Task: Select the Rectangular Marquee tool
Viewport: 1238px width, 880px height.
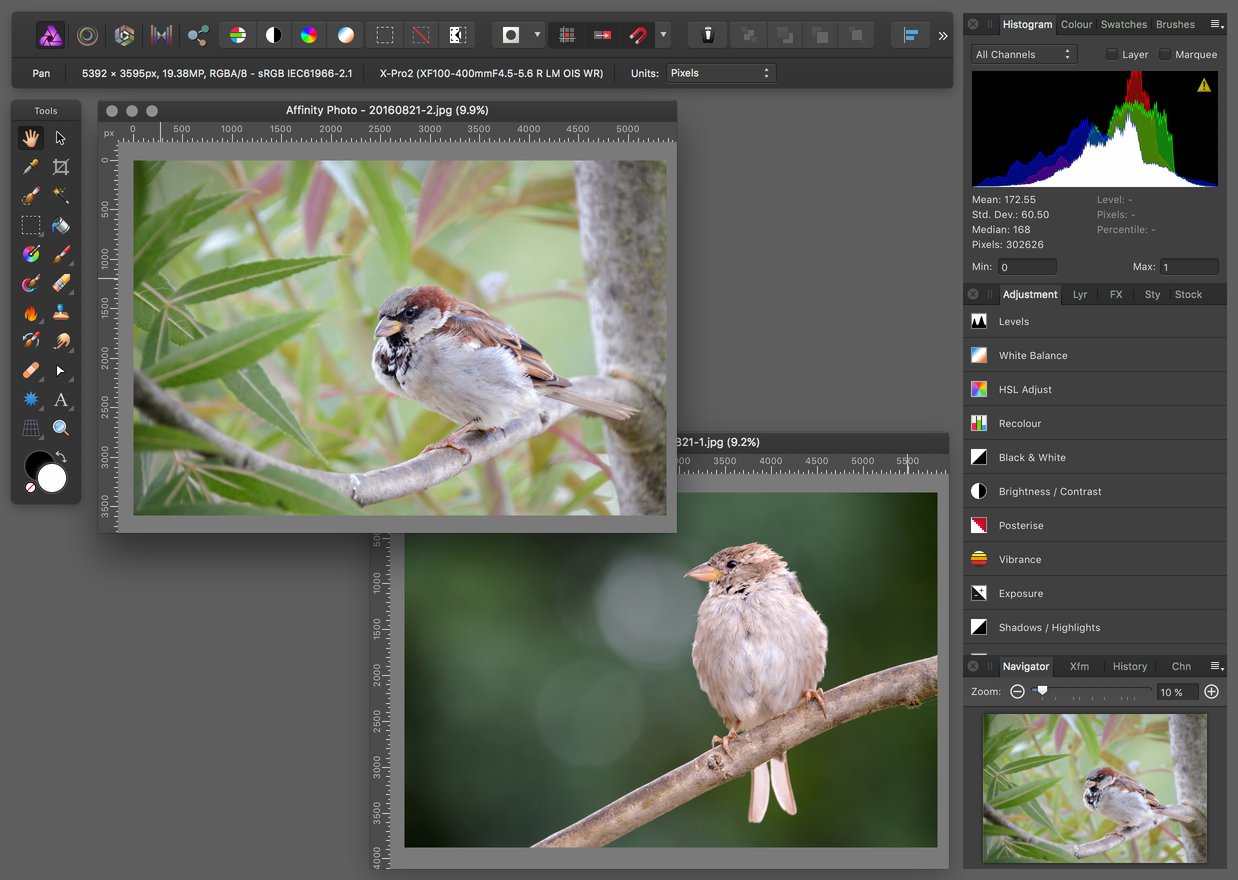Action: [32, 225]
